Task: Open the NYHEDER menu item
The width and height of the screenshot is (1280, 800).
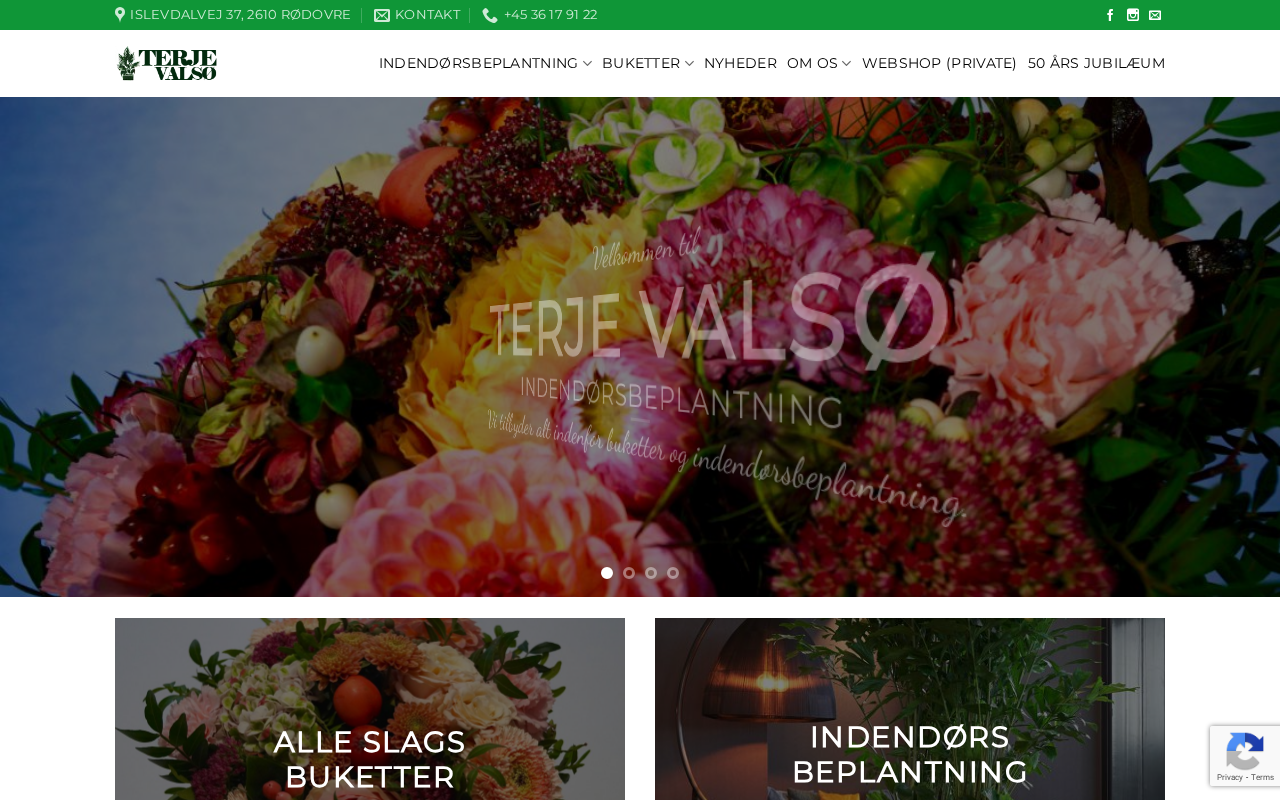Action: tap(740, 63)
